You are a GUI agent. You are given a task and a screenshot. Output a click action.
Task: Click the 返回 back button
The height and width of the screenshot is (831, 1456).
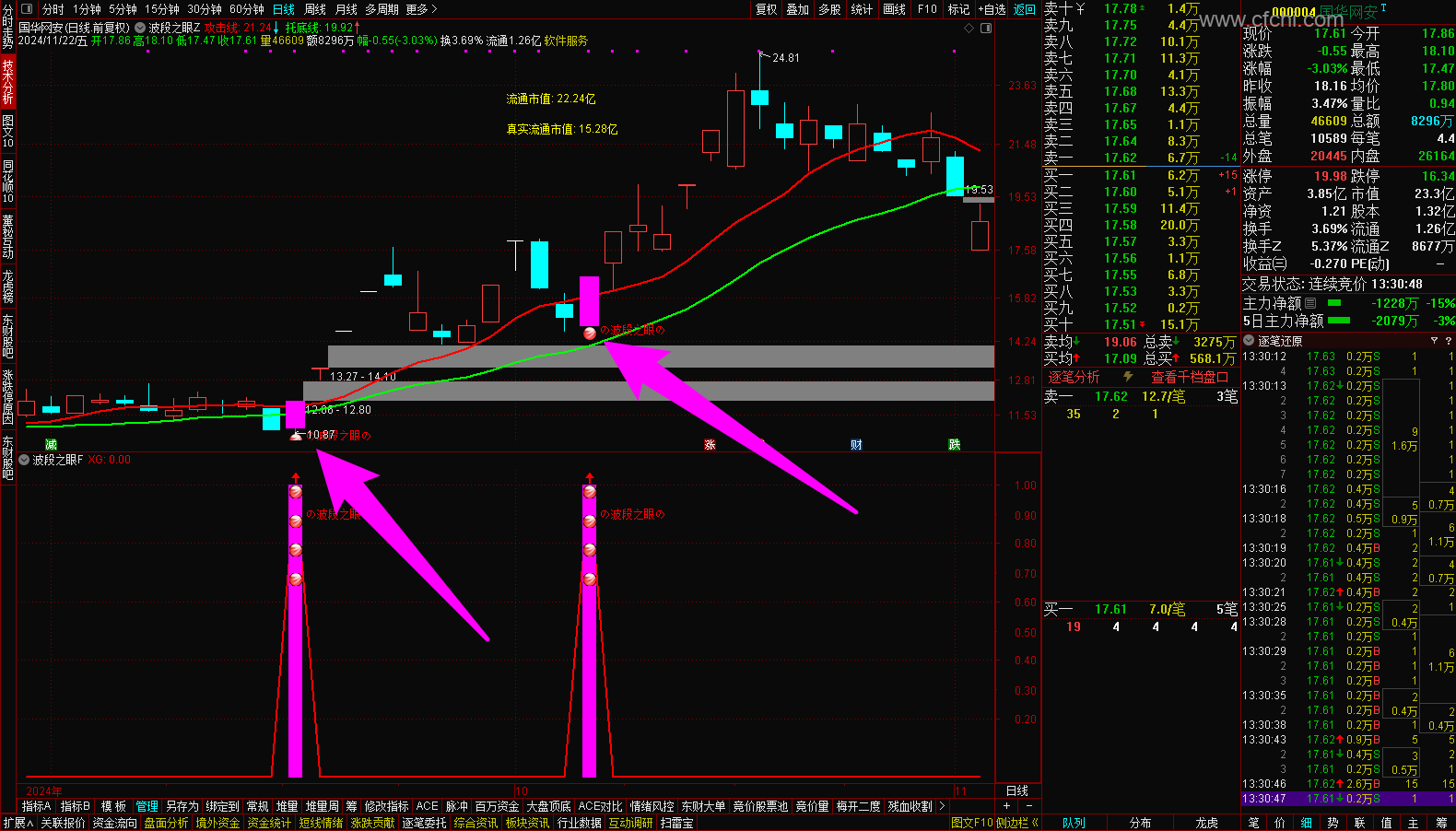coord(1025,9)
